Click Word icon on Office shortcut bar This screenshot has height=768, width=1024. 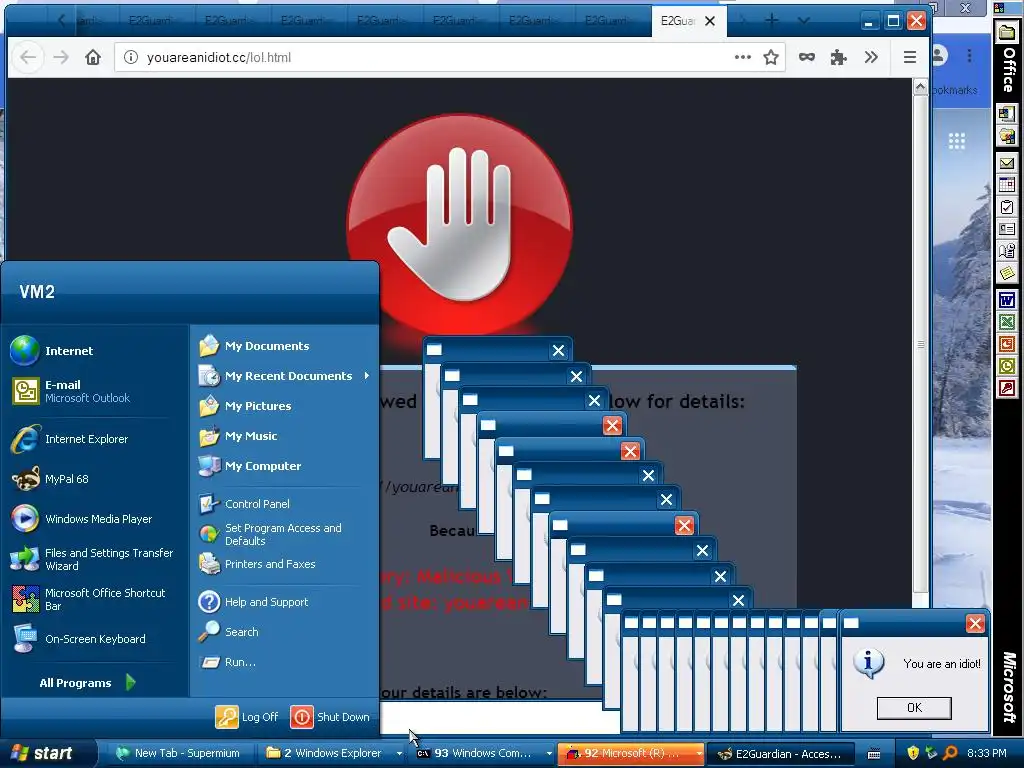pyautogui.click(x=1007, y=300)
